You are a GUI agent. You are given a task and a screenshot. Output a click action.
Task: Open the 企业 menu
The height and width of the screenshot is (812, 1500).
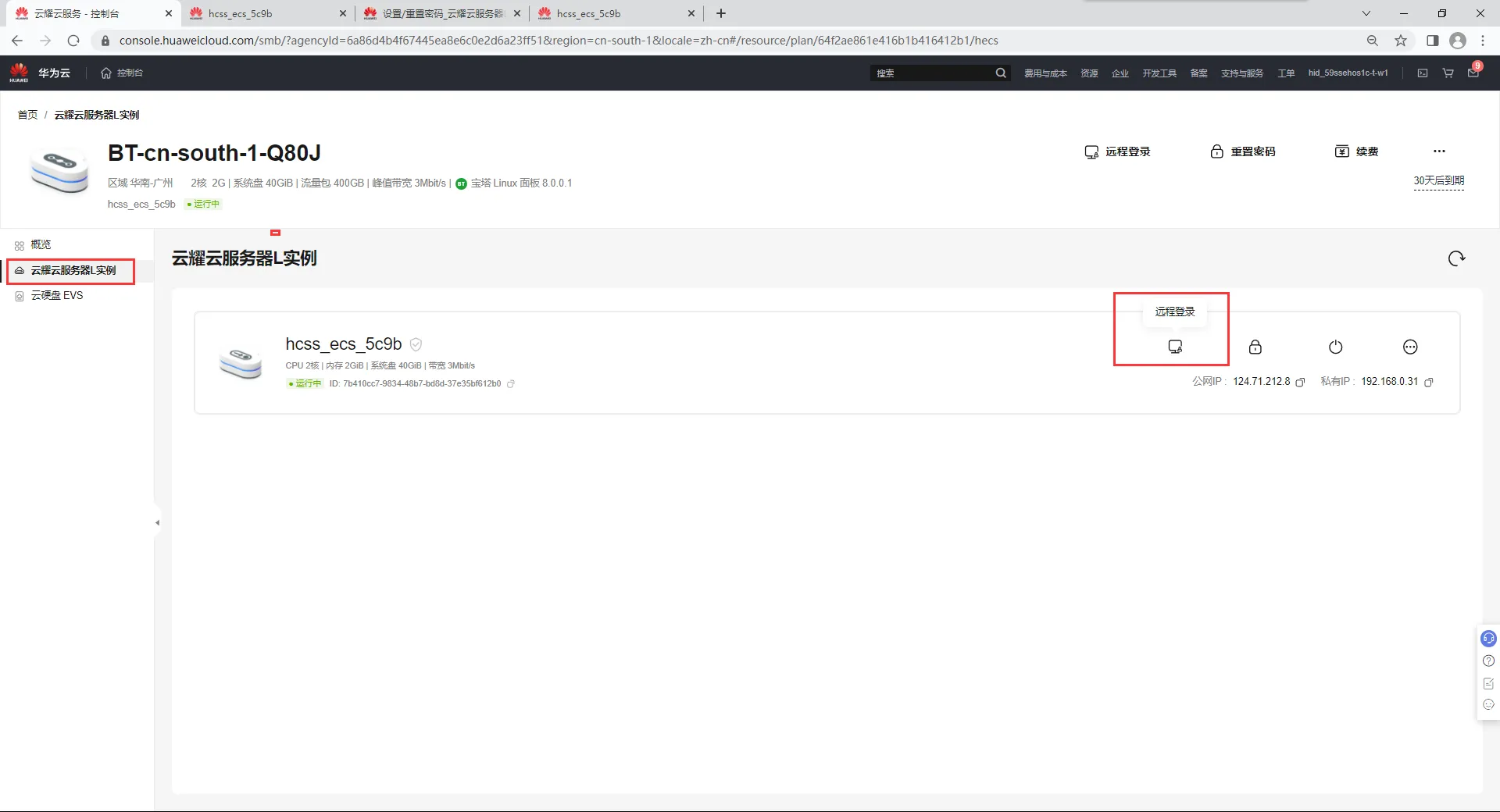(x=1120, y=73)
